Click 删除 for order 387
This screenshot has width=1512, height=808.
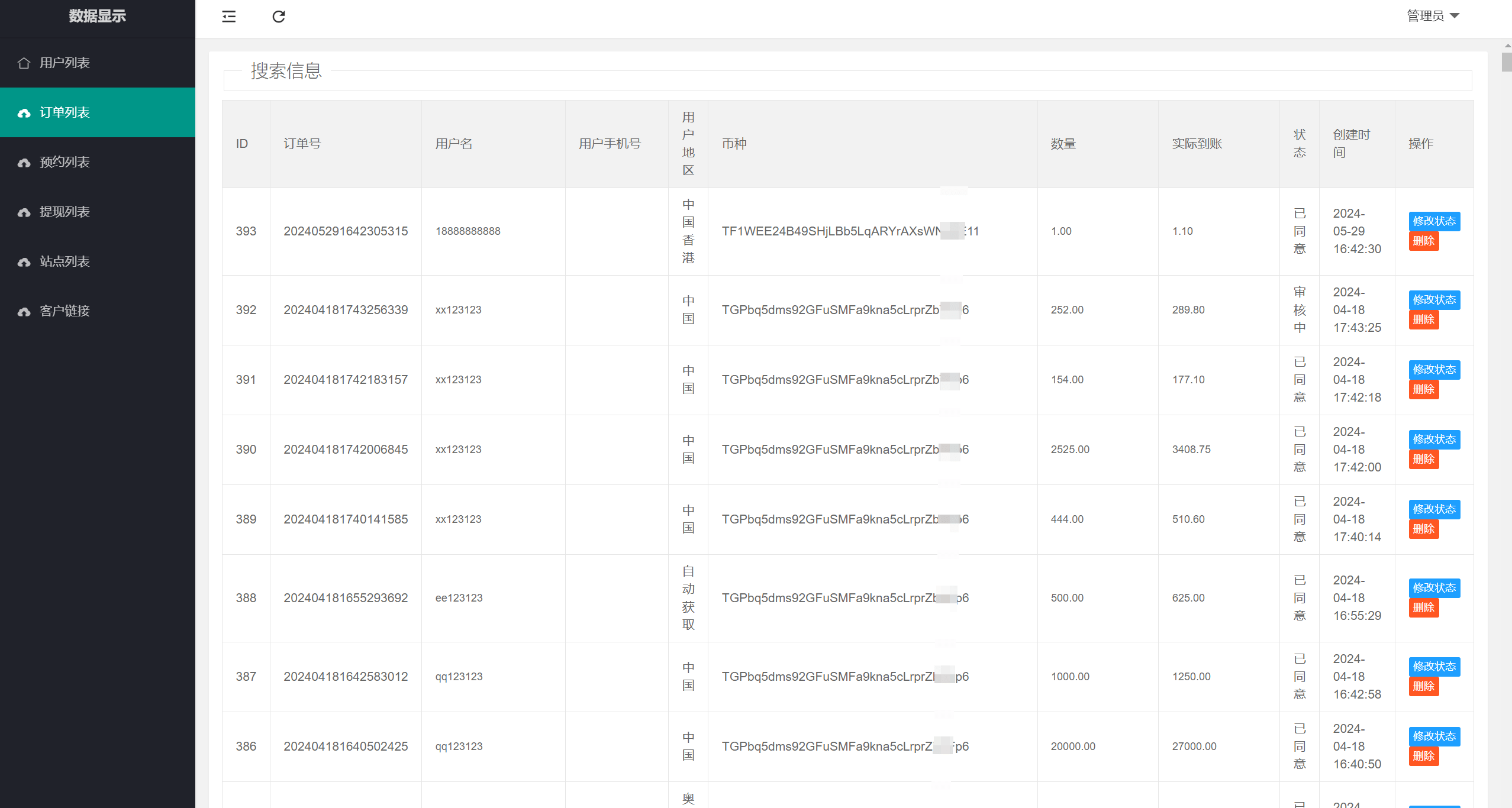point(1423,687)
